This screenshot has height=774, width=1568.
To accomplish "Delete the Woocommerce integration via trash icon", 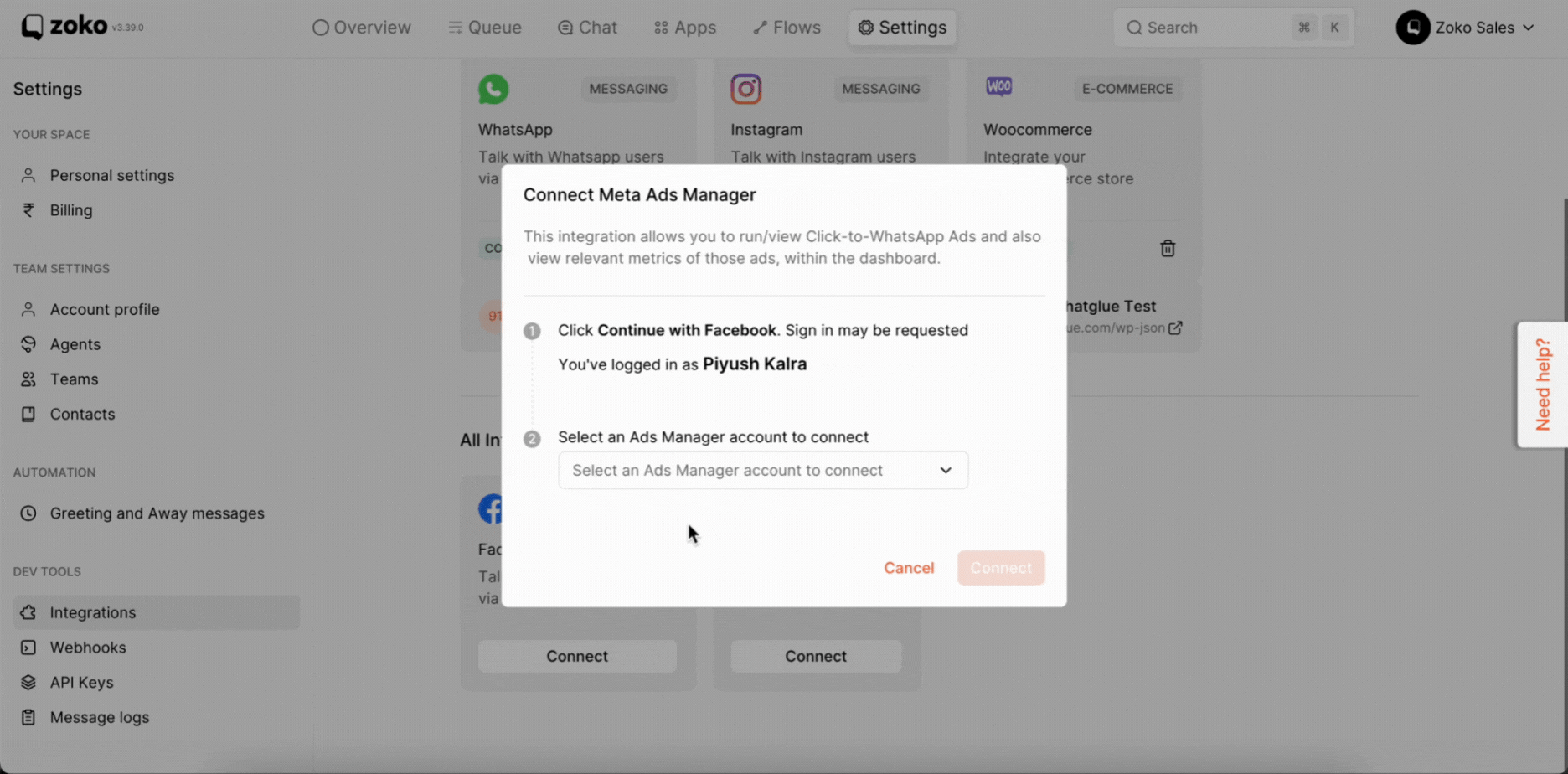I will [x=1168, y=249].
